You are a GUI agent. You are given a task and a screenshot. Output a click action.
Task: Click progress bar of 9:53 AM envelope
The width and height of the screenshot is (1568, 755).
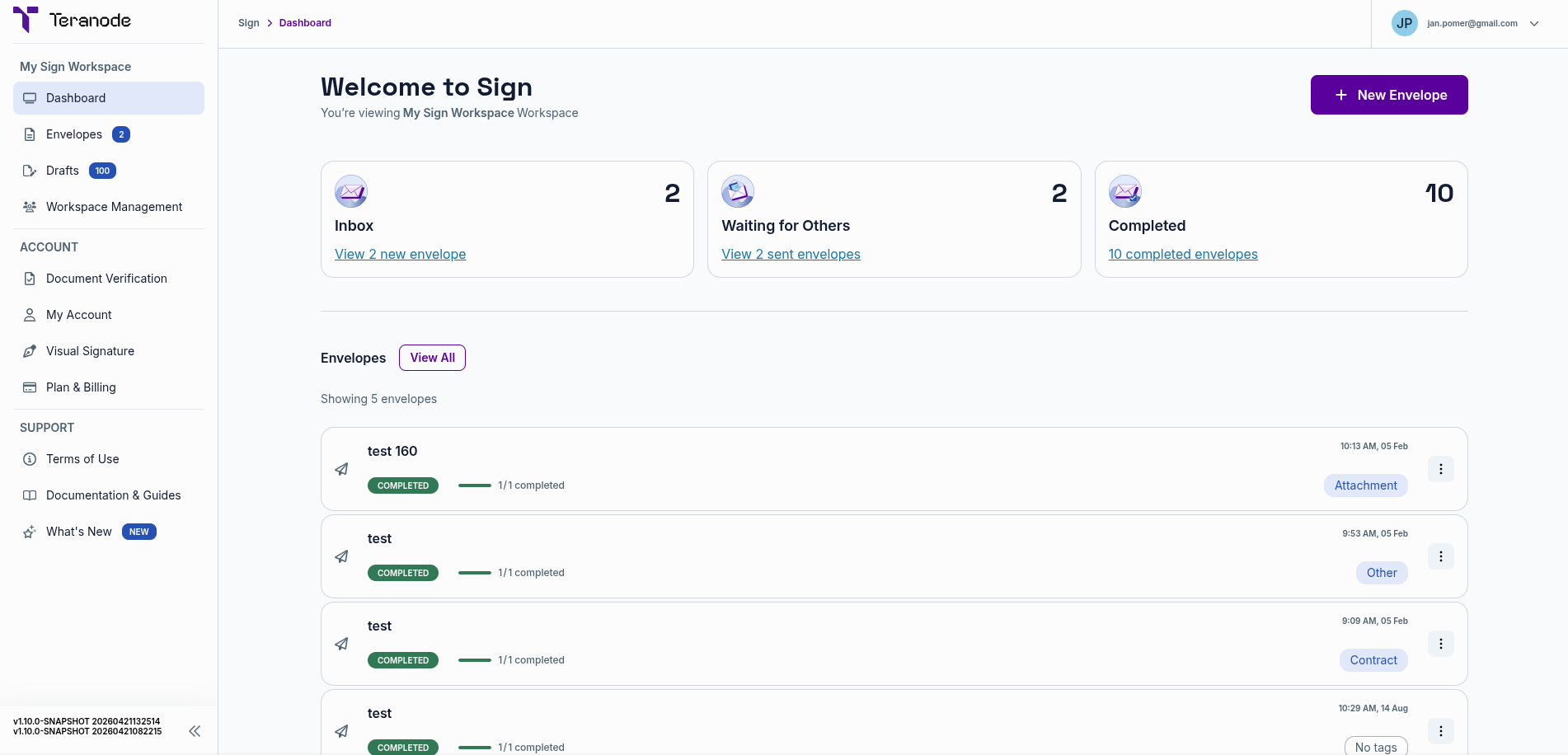point(475,573)
